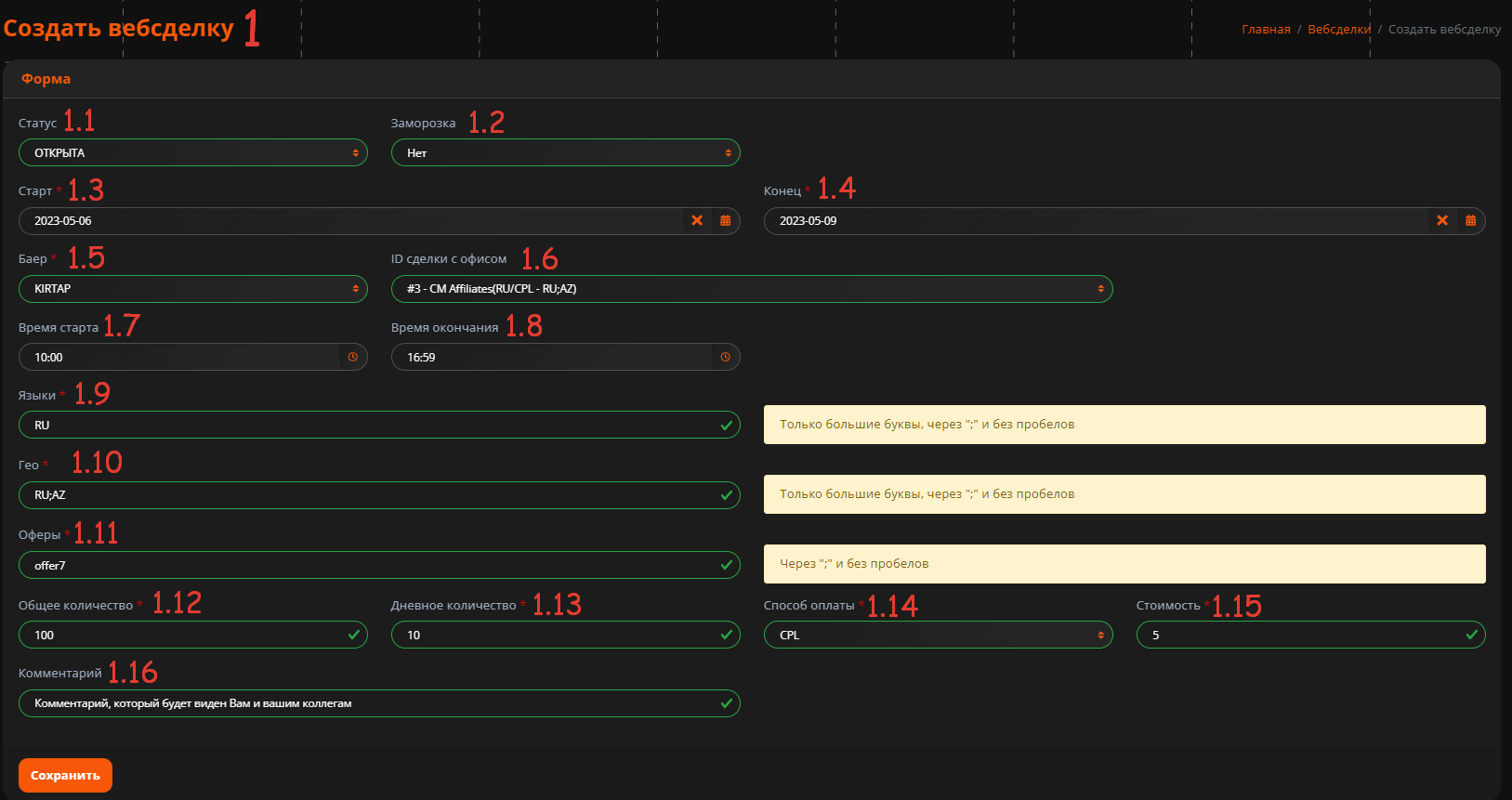Click the Способ оплаты label
The height and width of the screenshot is (800, 1512).
tap(809, 606)
